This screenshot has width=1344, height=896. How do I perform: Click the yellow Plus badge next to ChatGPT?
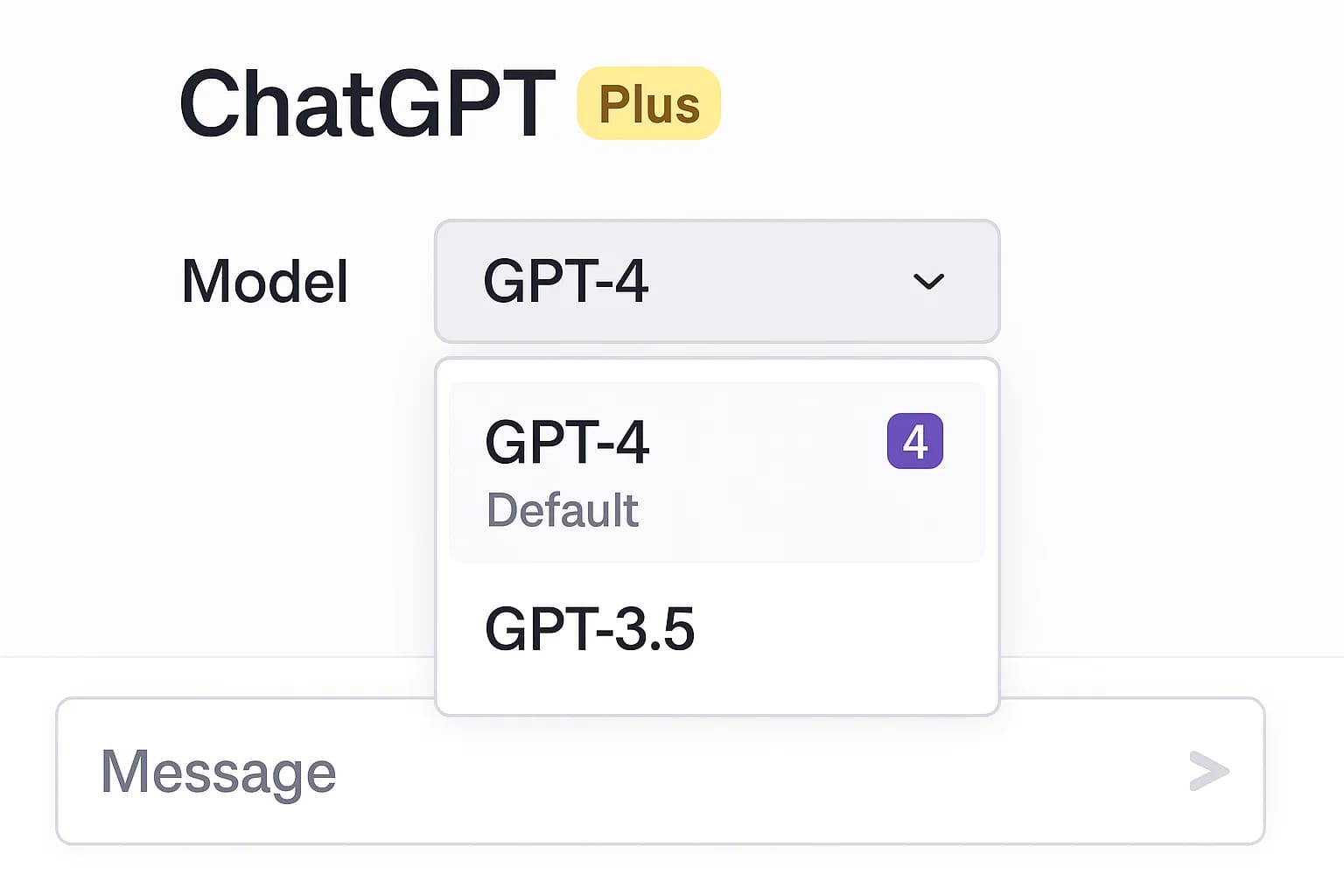coord(647,102)
